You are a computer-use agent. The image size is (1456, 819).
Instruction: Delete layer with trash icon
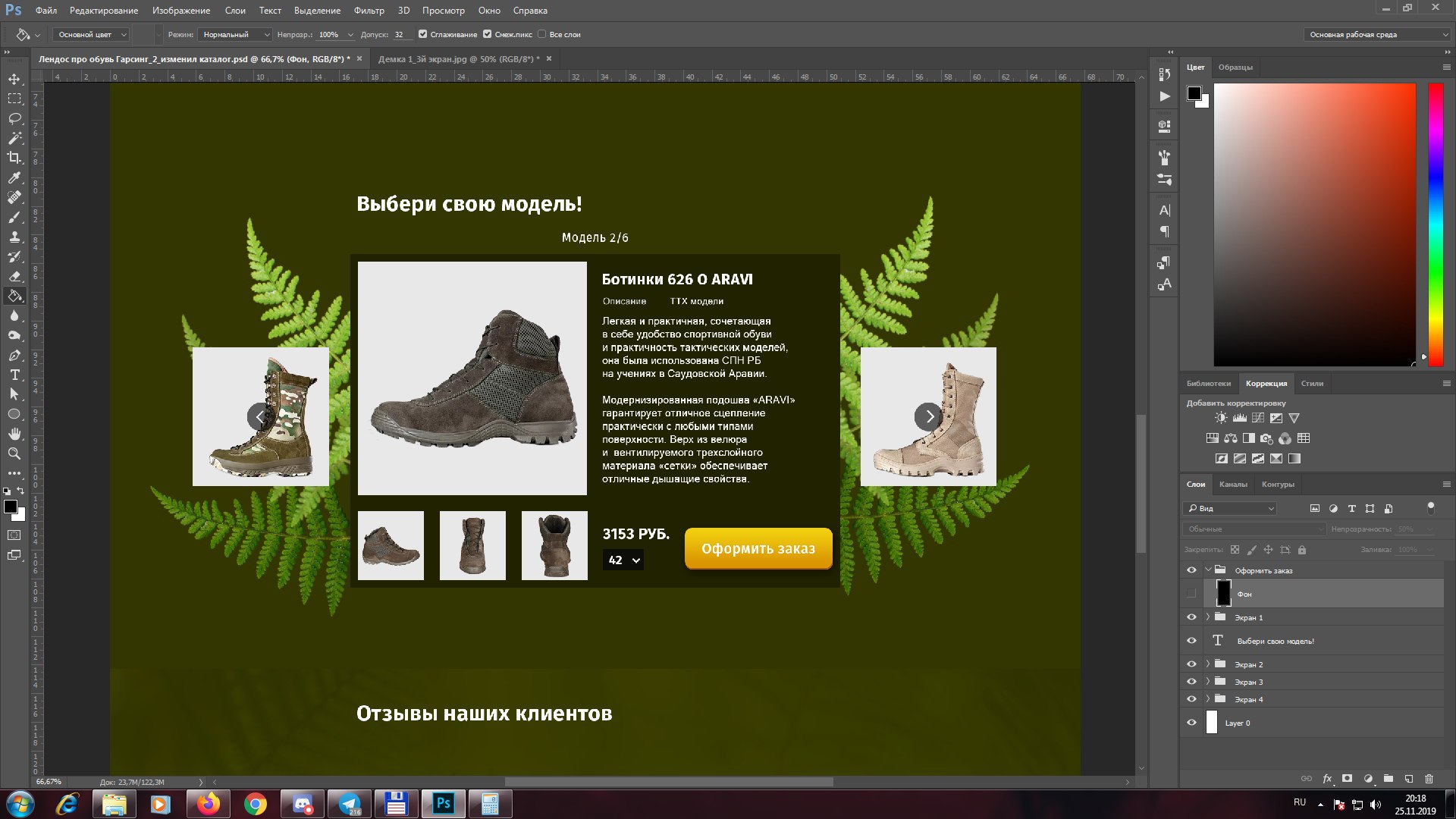(x=1429, y=779)
